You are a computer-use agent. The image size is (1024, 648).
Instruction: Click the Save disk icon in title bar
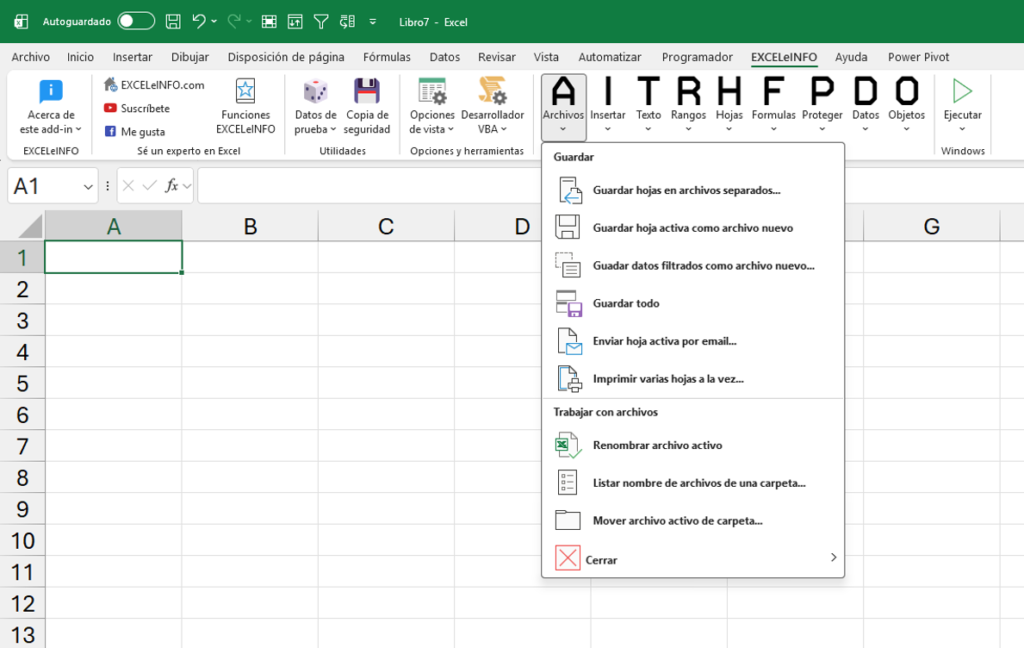(173, 22)
